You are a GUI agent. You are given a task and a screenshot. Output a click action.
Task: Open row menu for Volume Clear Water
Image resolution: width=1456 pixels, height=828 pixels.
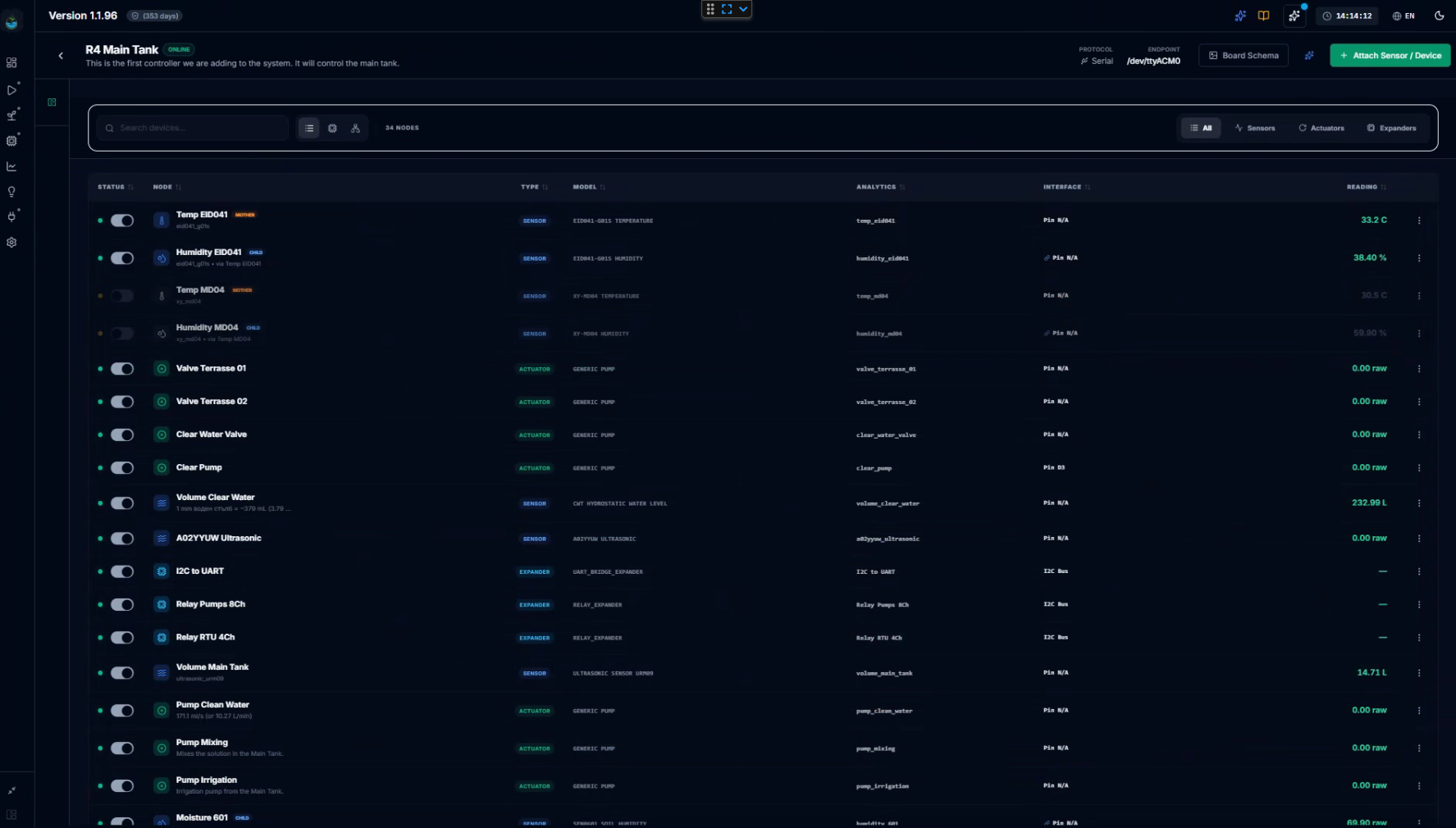coord(1419,503)
